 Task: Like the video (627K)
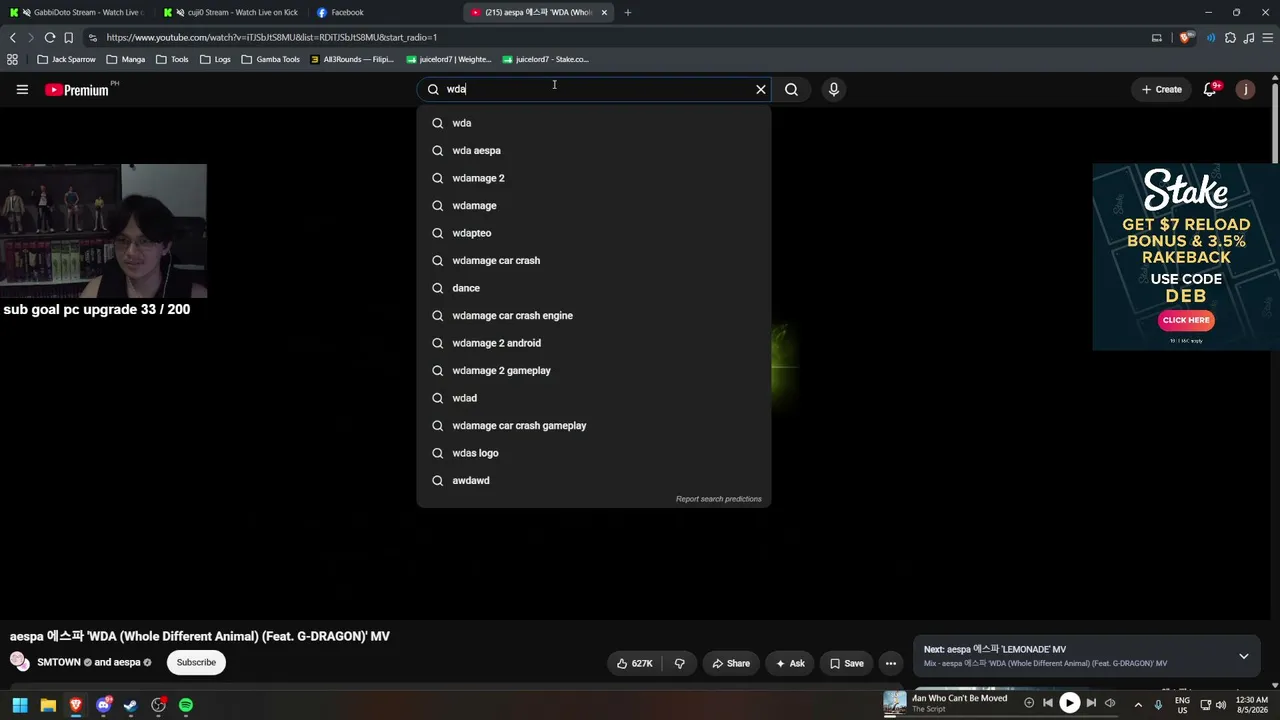[635, 663]
